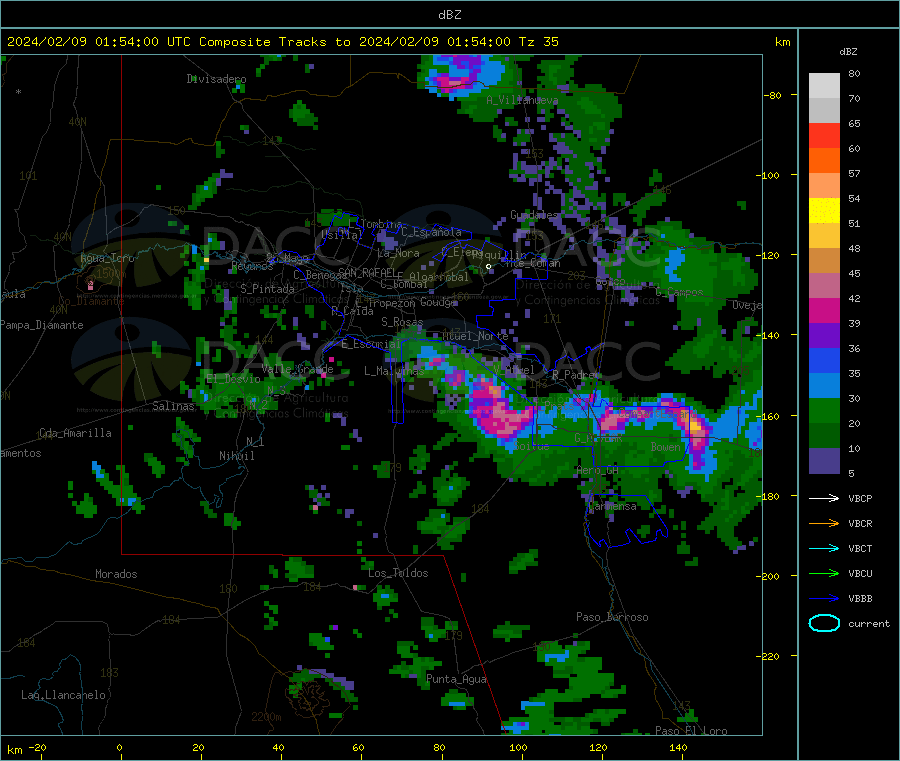Click the 'Morados' place label
900x761 pixels.
point(116,574)
